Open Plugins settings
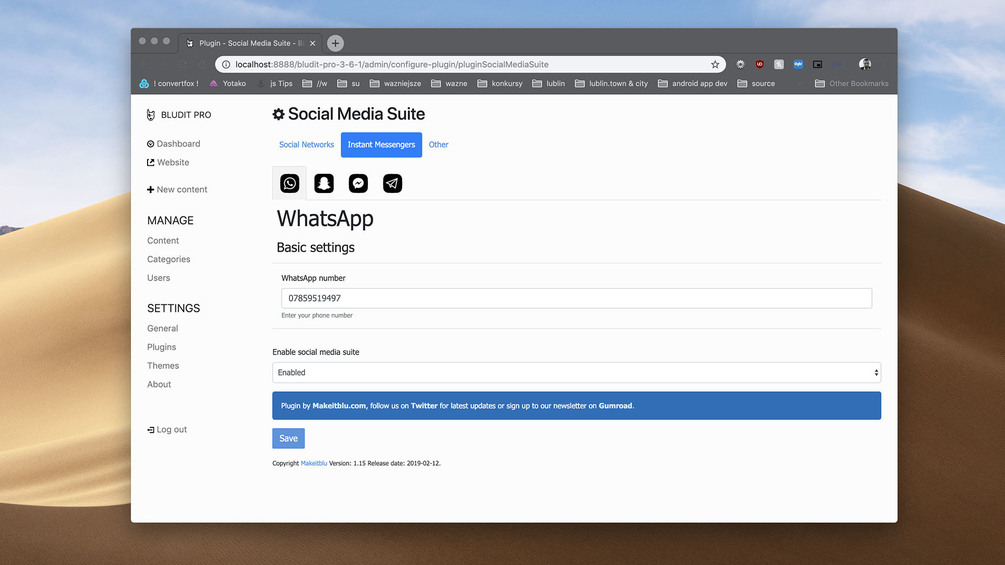 click(162, 347)
